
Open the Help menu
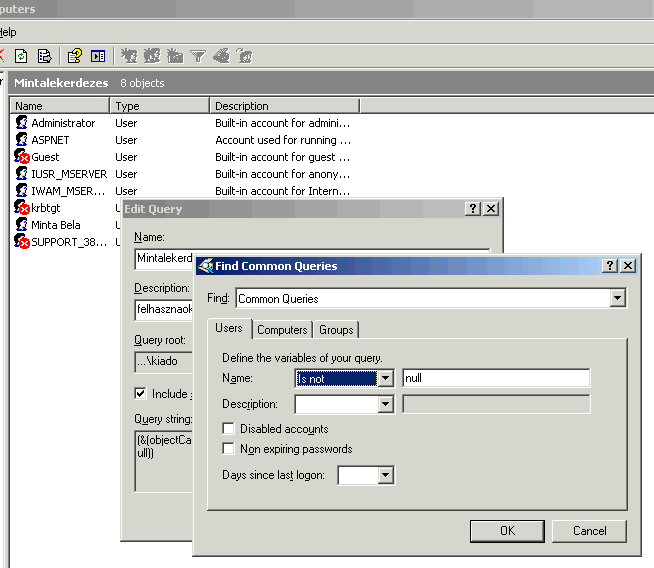coord(8,32)
